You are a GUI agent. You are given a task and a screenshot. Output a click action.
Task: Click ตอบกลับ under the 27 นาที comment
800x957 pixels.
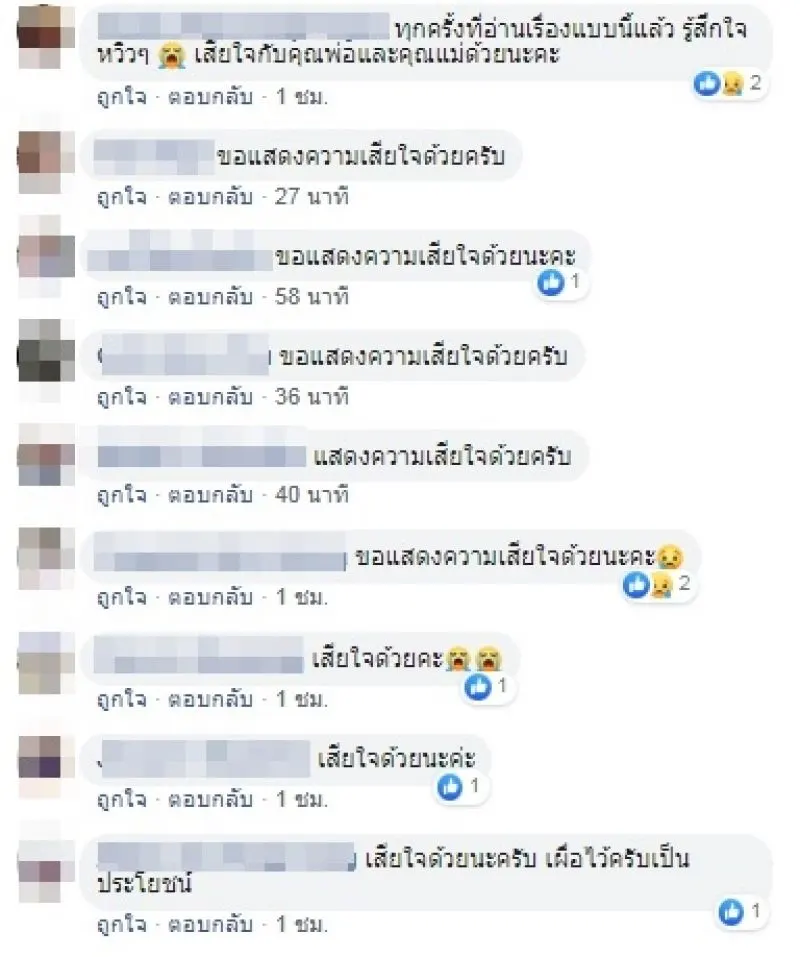pos(211,197)
